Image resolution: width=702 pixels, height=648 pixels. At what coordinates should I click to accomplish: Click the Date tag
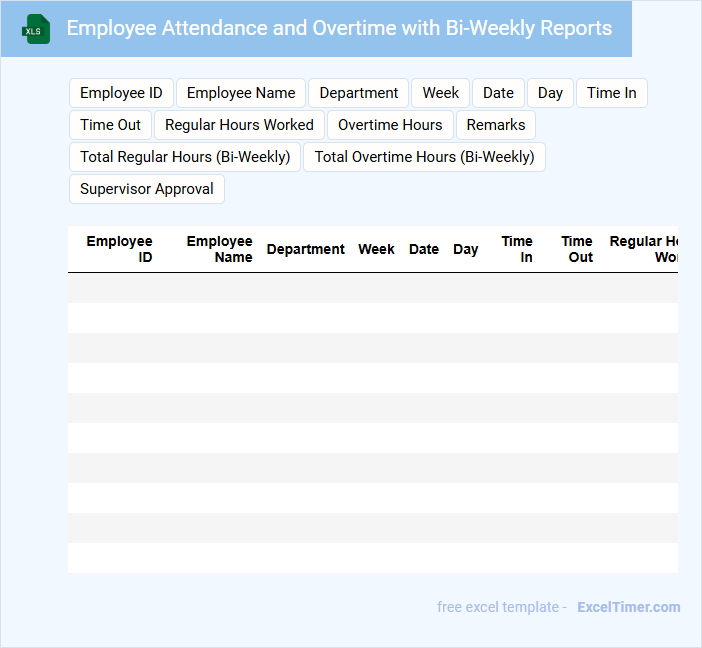498,93
